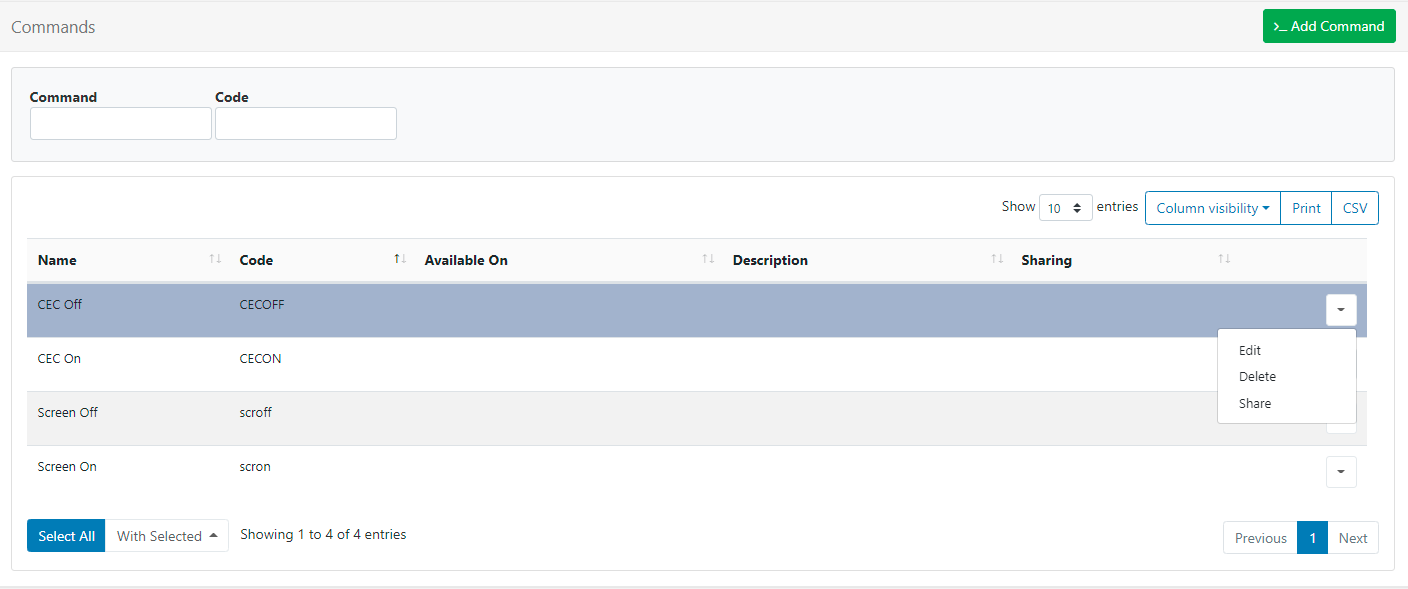Open the With Selected menu

click(166, 536)
